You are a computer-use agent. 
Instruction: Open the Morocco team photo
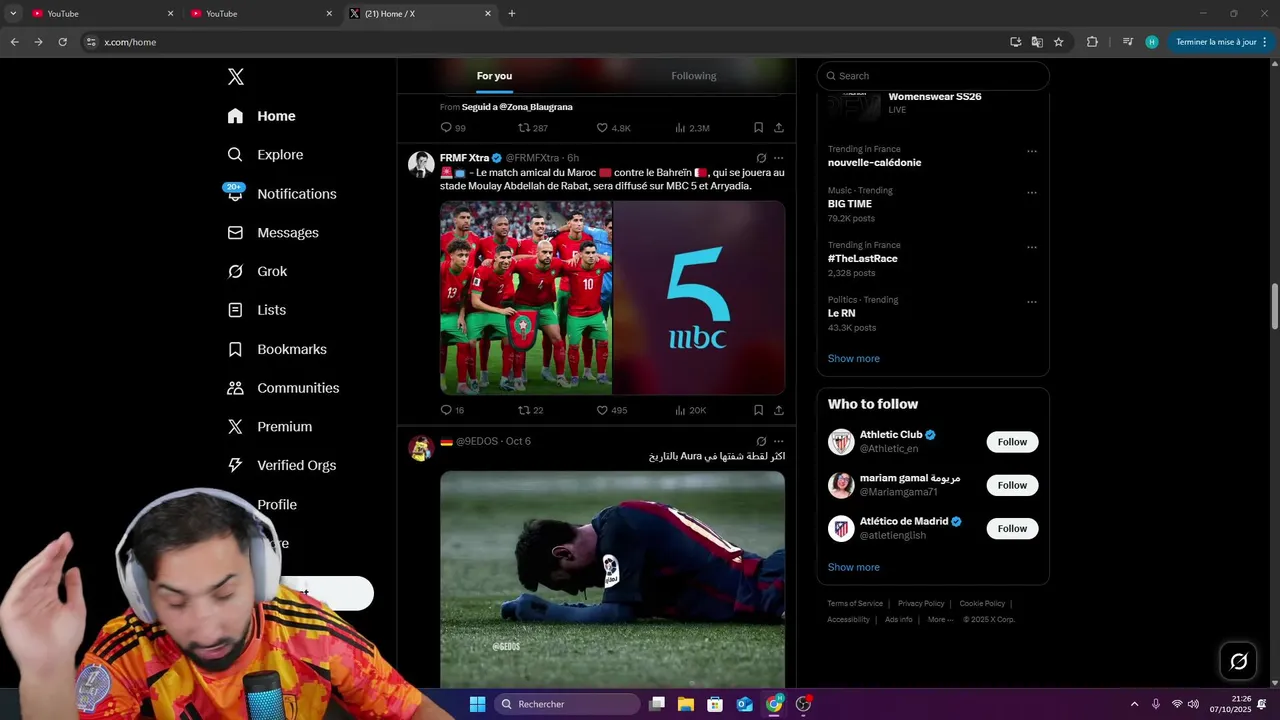(x=526, y=298)
